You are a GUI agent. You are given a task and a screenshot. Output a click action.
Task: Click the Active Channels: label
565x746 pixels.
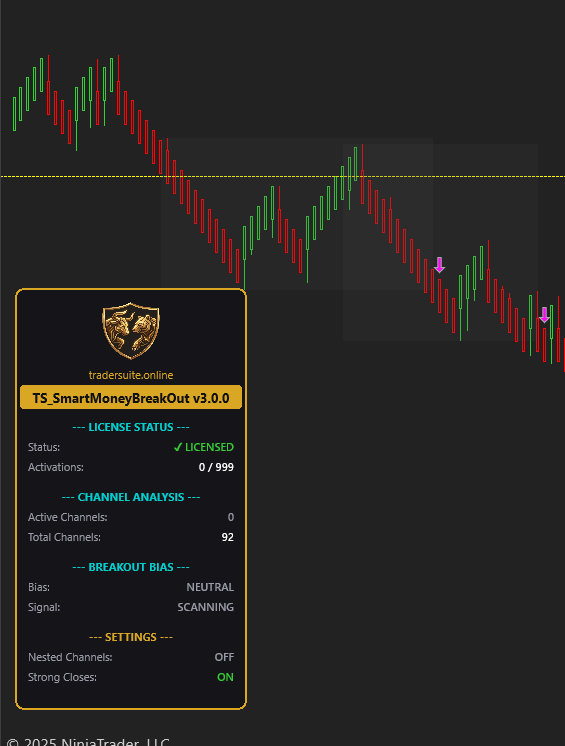tap(68, 517)
